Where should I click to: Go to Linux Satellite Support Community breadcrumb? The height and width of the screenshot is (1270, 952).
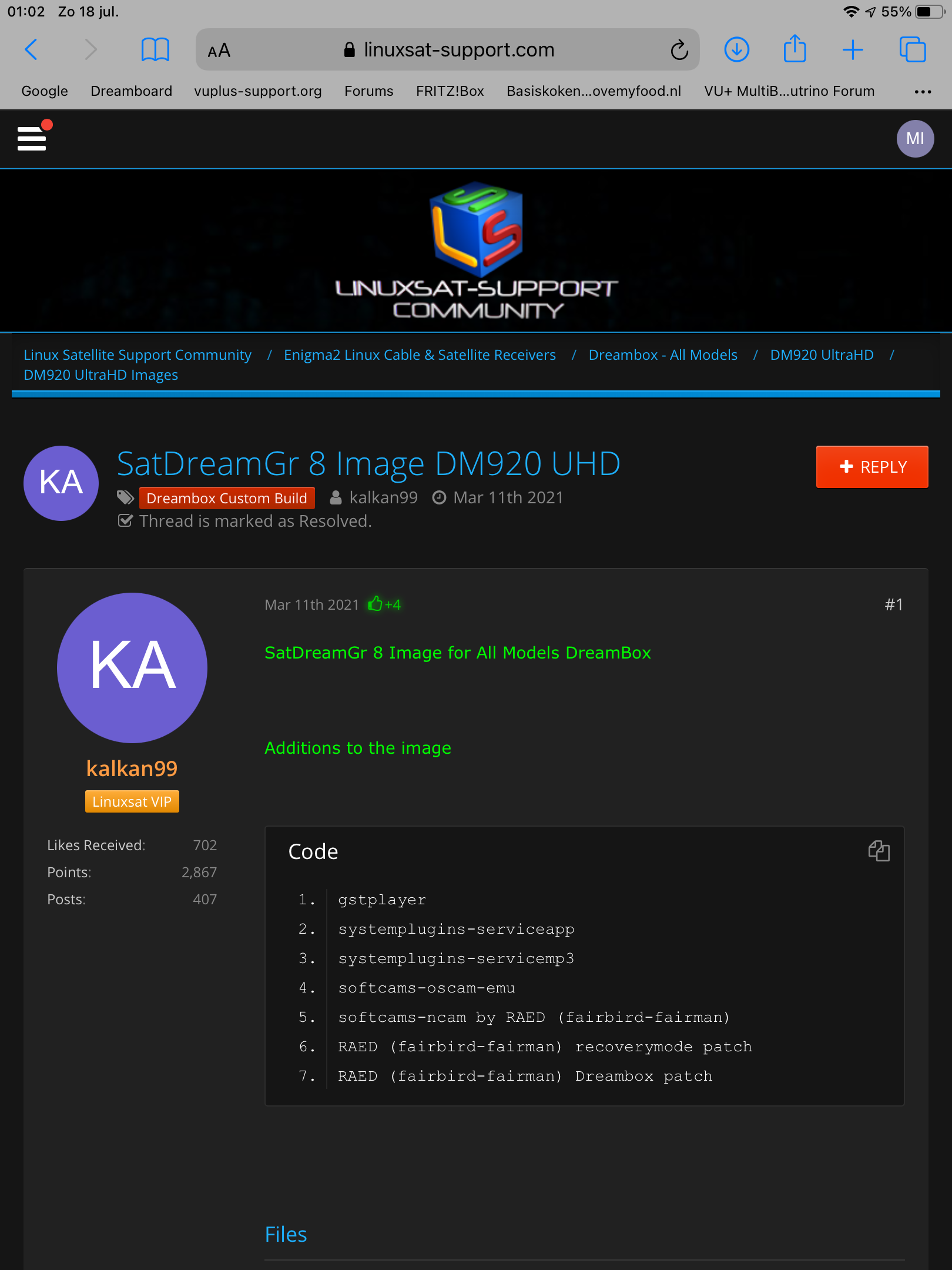tap(138, 355)
